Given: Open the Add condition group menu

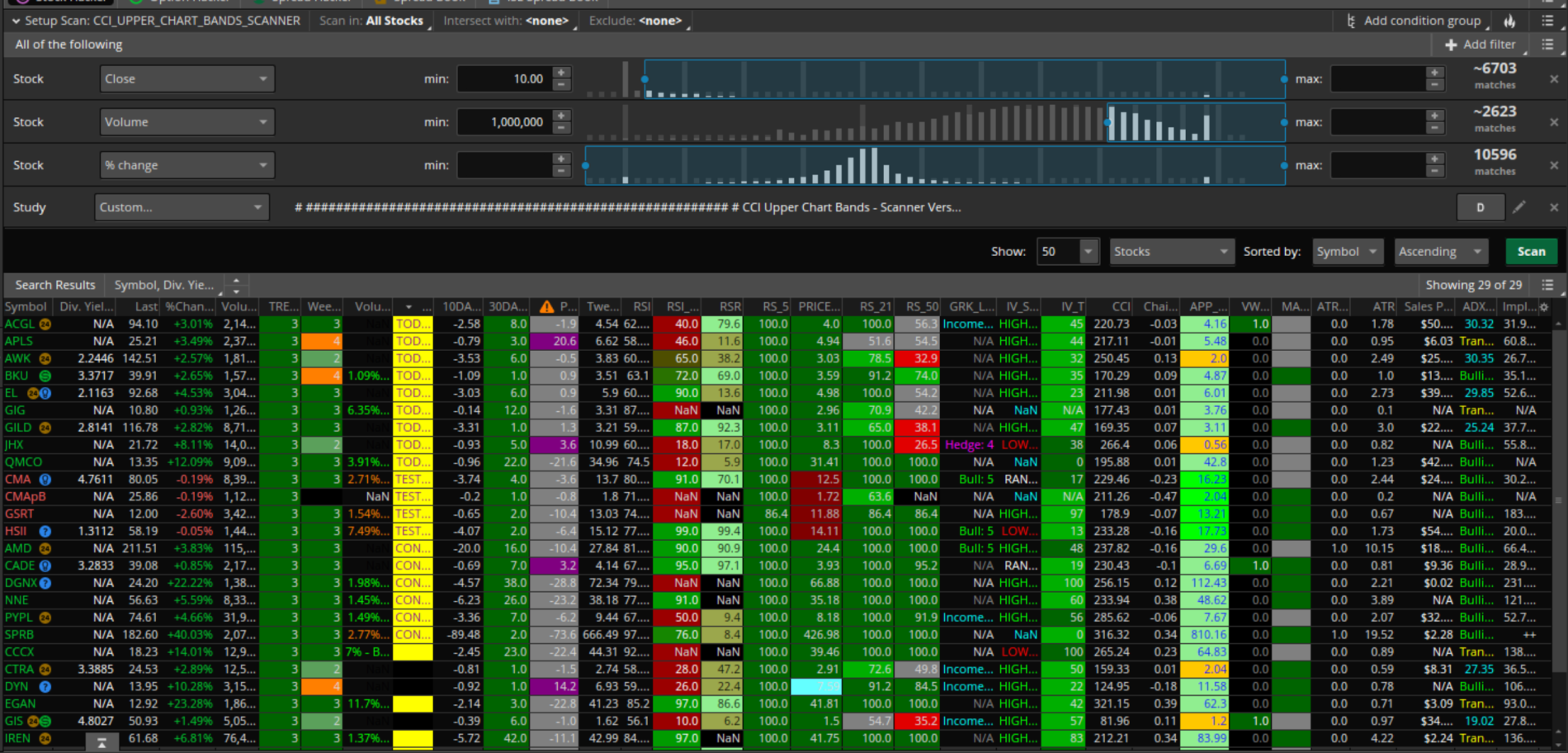Looking at the screenshot, I should pos(1416,21).
